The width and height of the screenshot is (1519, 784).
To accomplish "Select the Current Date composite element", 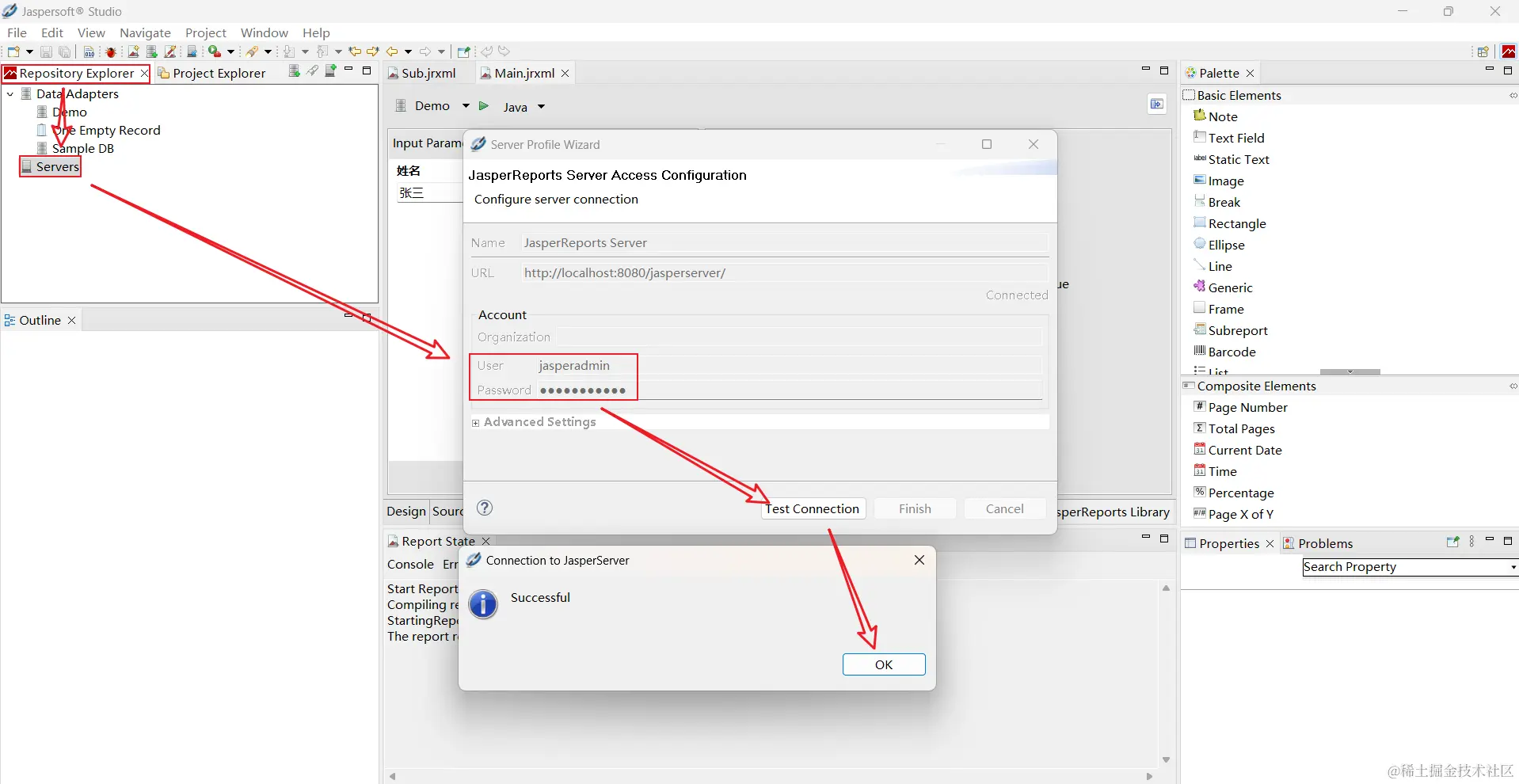I will [1238, 450].
